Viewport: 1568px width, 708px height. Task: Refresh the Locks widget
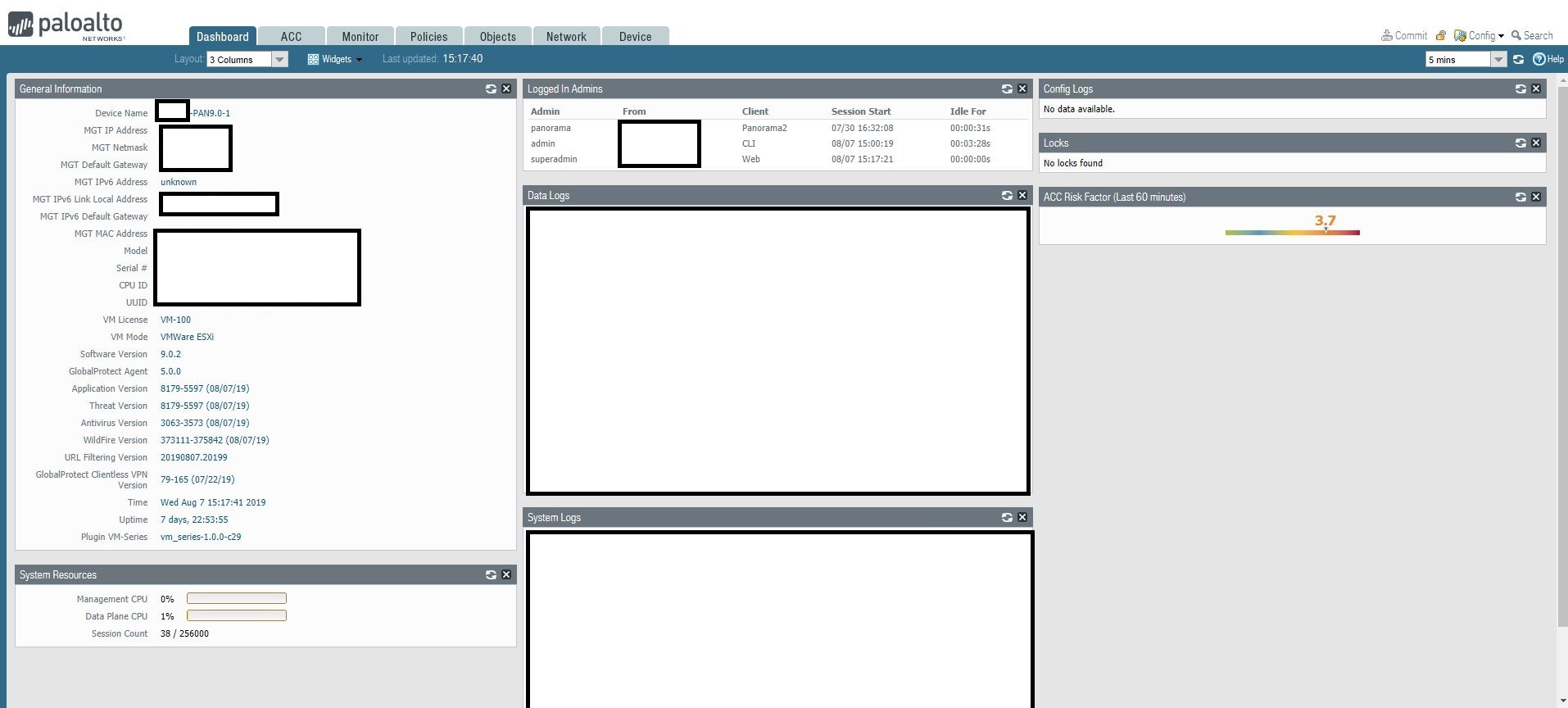[x=1520, y=143]
